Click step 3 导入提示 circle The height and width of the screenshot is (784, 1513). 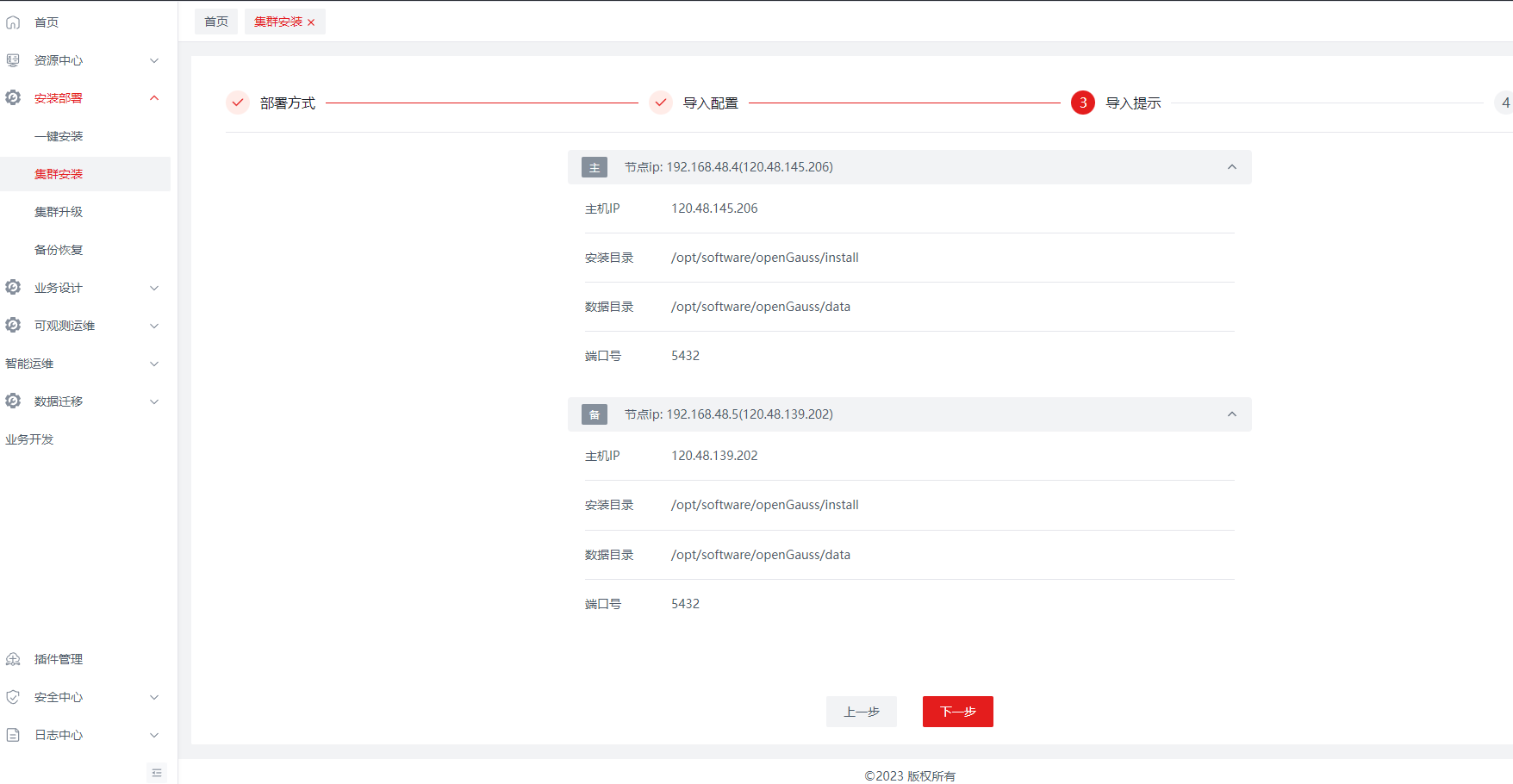(1082, 103)
